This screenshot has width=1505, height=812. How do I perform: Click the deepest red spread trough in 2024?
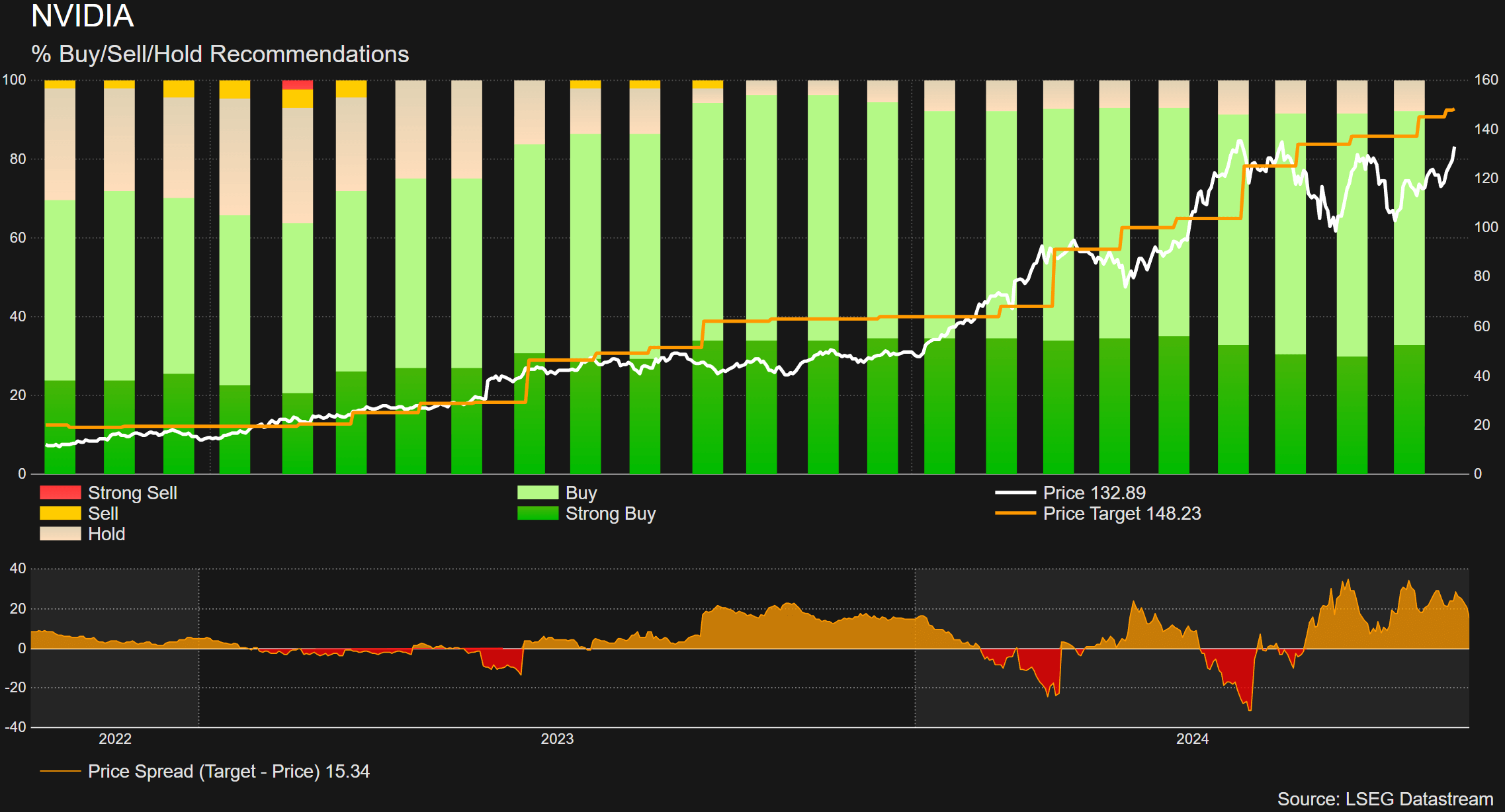1250,709
